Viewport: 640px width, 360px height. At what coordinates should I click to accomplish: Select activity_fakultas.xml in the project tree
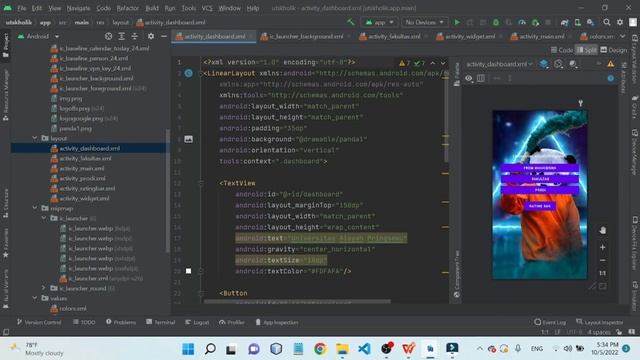85,158
